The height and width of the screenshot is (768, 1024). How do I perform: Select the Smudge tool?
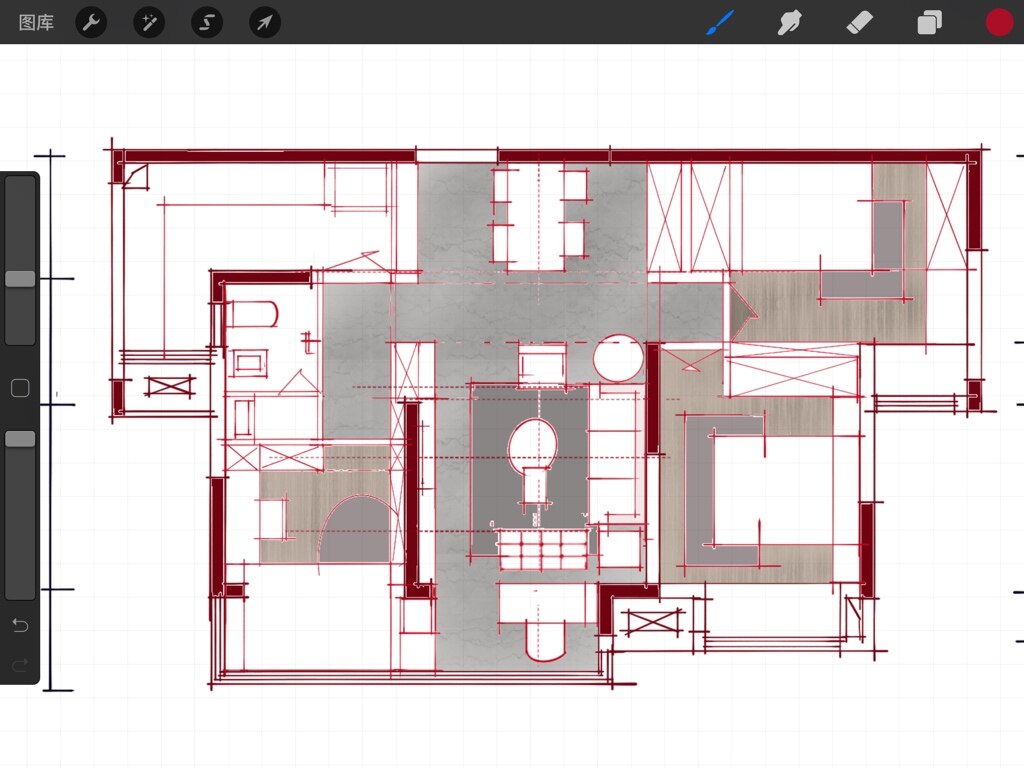pyautogui.click(x=789, y=22)
